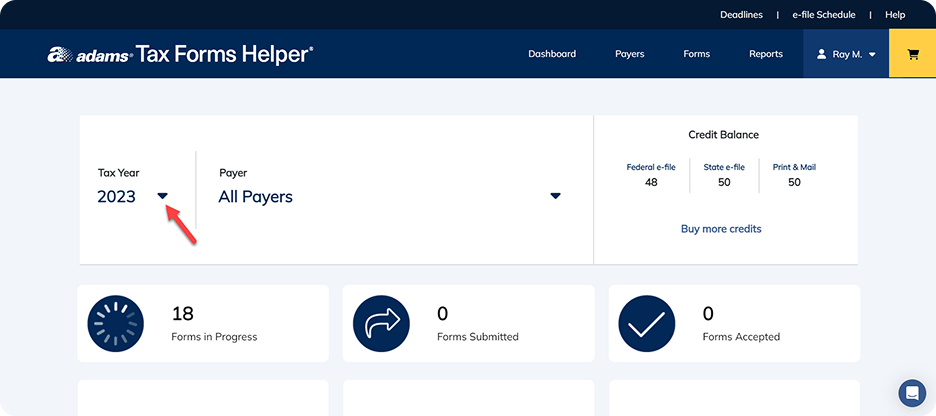Open the Forms navigation item
The width and height of the screenshot is (936, 416).
tap(697, 54)
